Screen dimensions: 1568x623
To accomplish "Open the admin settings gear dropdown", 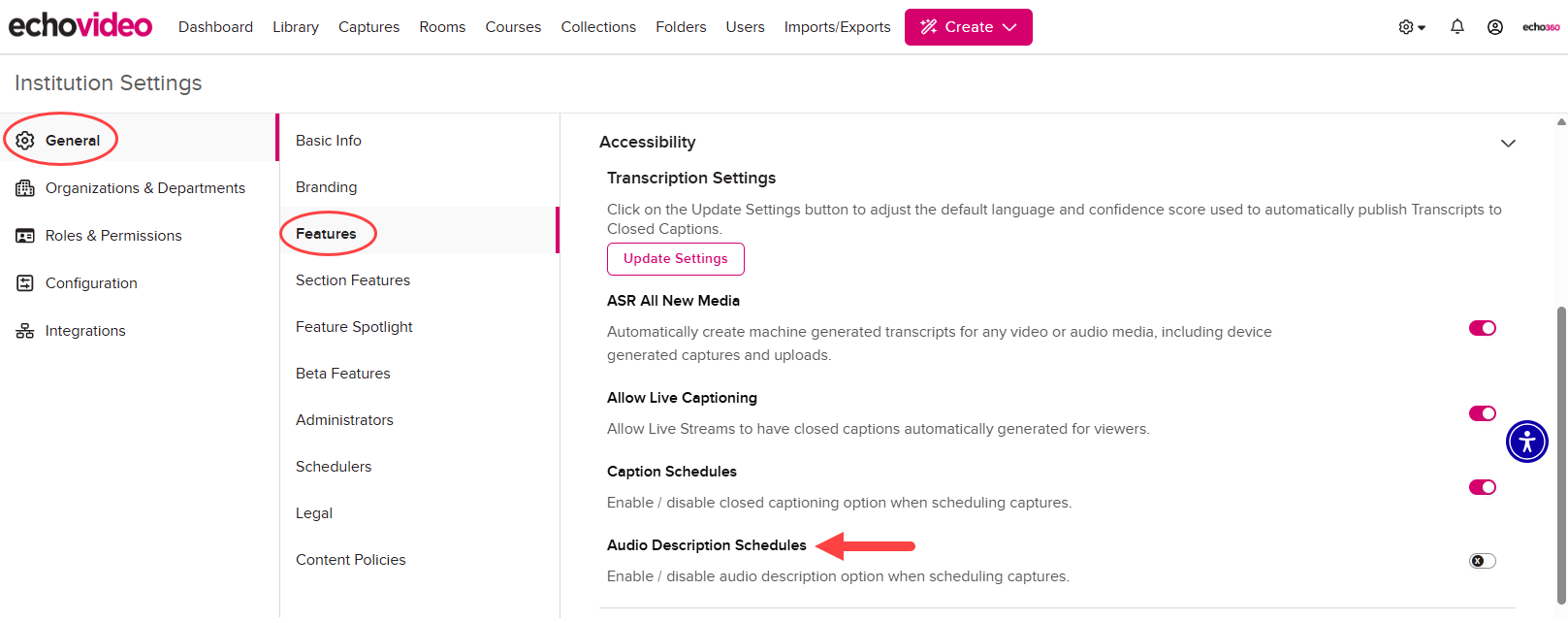I will point(1410,26).
